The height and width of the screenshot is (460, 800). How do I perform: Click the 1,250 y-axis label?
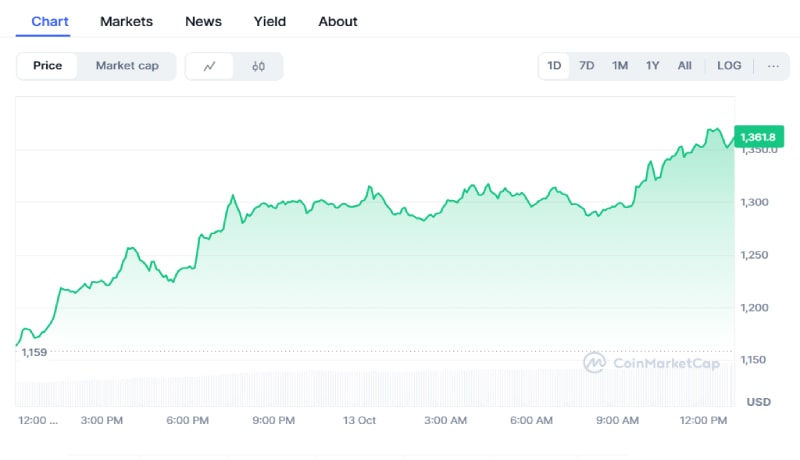[754, 255]
